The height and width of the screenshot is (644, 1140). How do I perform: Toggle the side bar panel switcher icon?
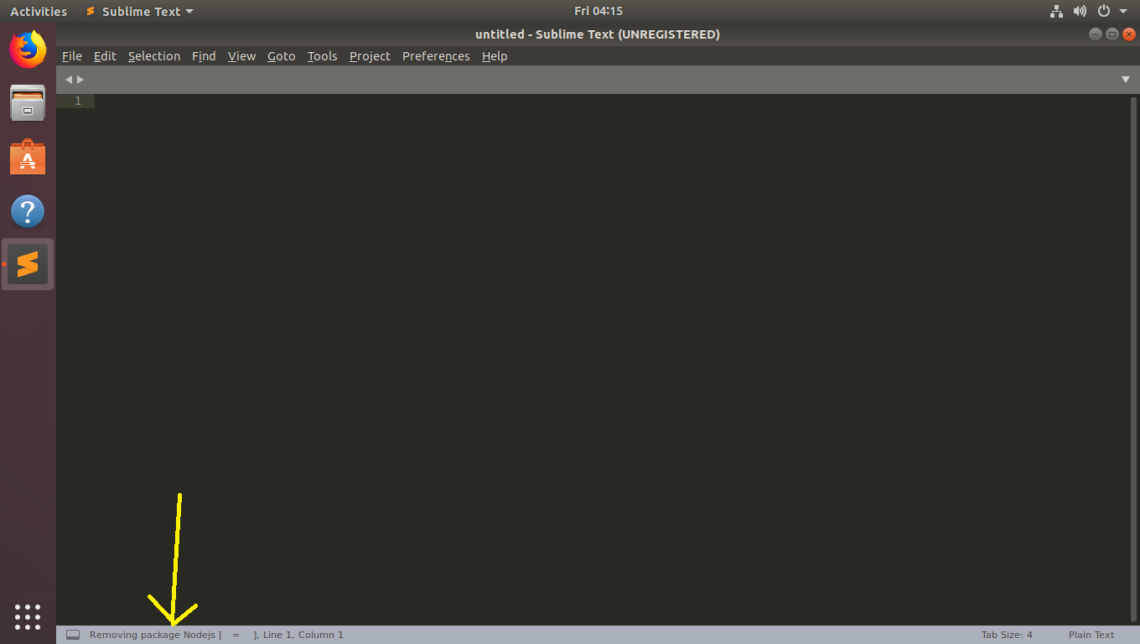[x=73, y=635]
